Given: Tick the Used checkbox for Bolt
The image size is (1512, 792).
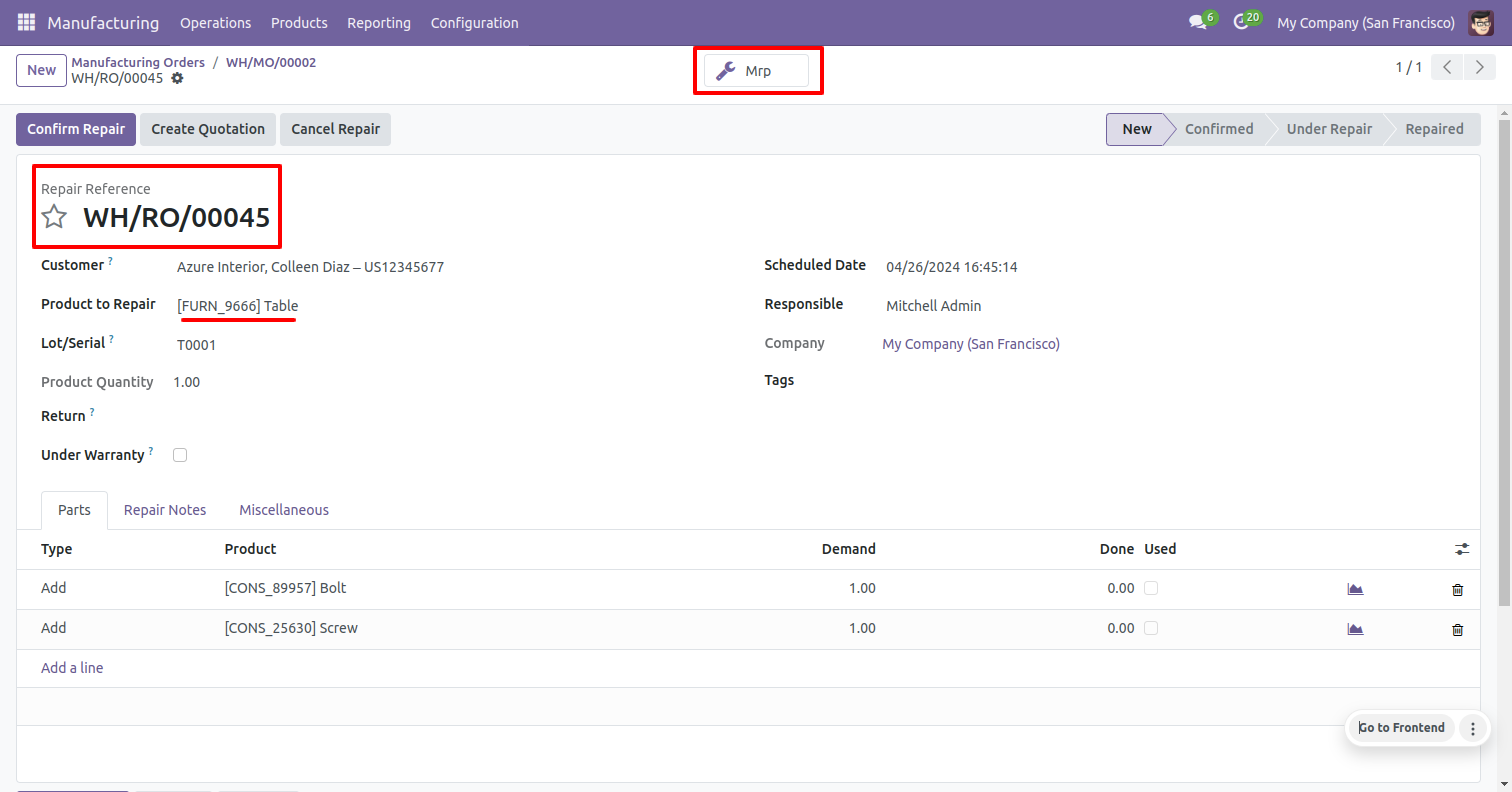Looking at the screenshot, I should coord(1151,588).
